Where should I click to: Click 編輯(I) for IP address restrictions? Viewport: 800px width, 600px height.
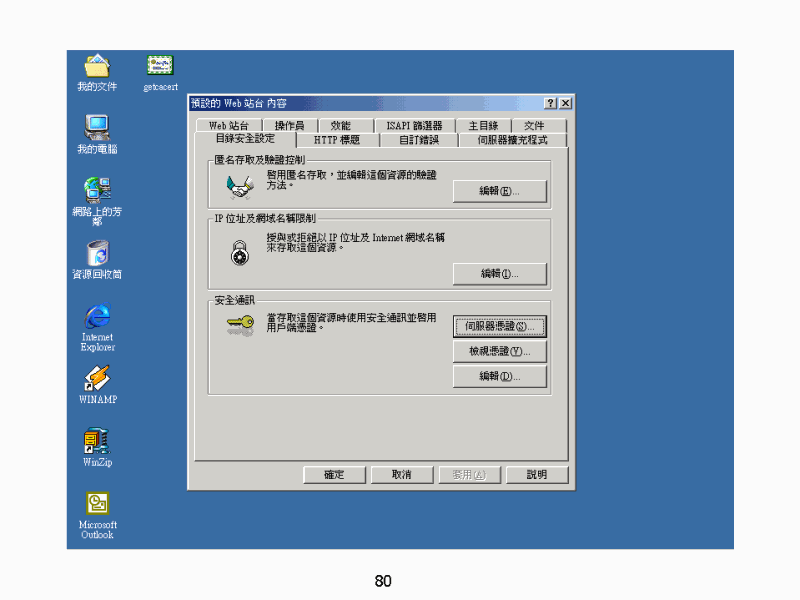pos(499,274)
